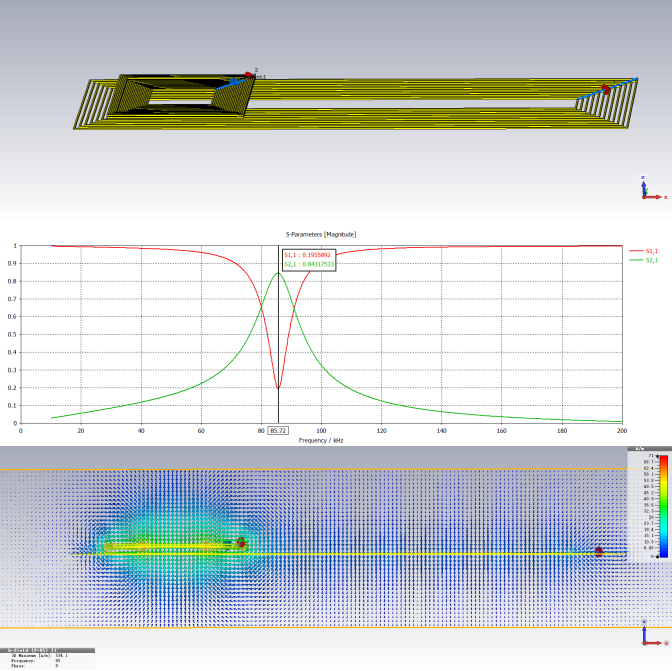672x671 pixels.
Task: Click the rainbow color ramp bar
Action: pyautogui.click(x=663, y=506)
